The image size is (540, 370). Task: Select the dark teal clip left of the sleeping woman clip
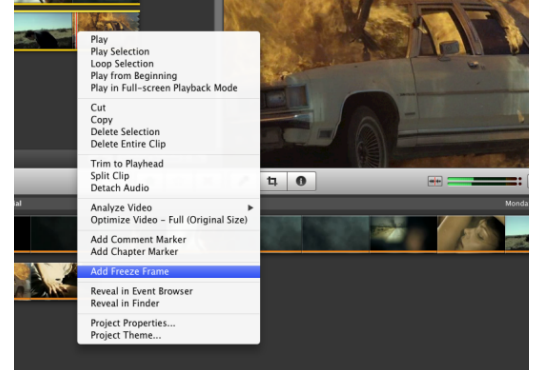403,233
